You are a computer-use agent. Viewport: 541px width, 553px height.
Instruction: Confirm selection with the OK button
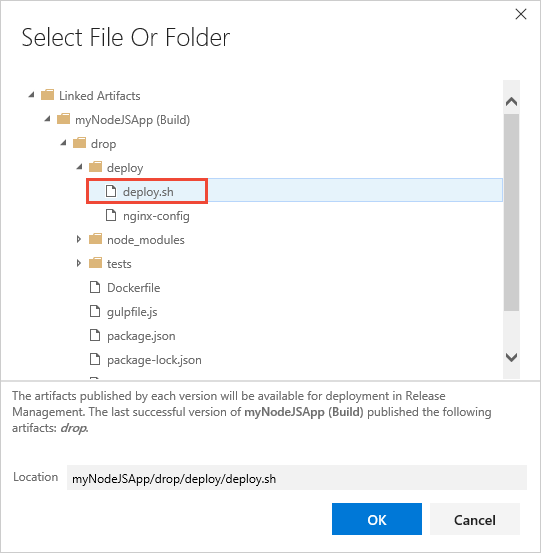coord(377,519)
